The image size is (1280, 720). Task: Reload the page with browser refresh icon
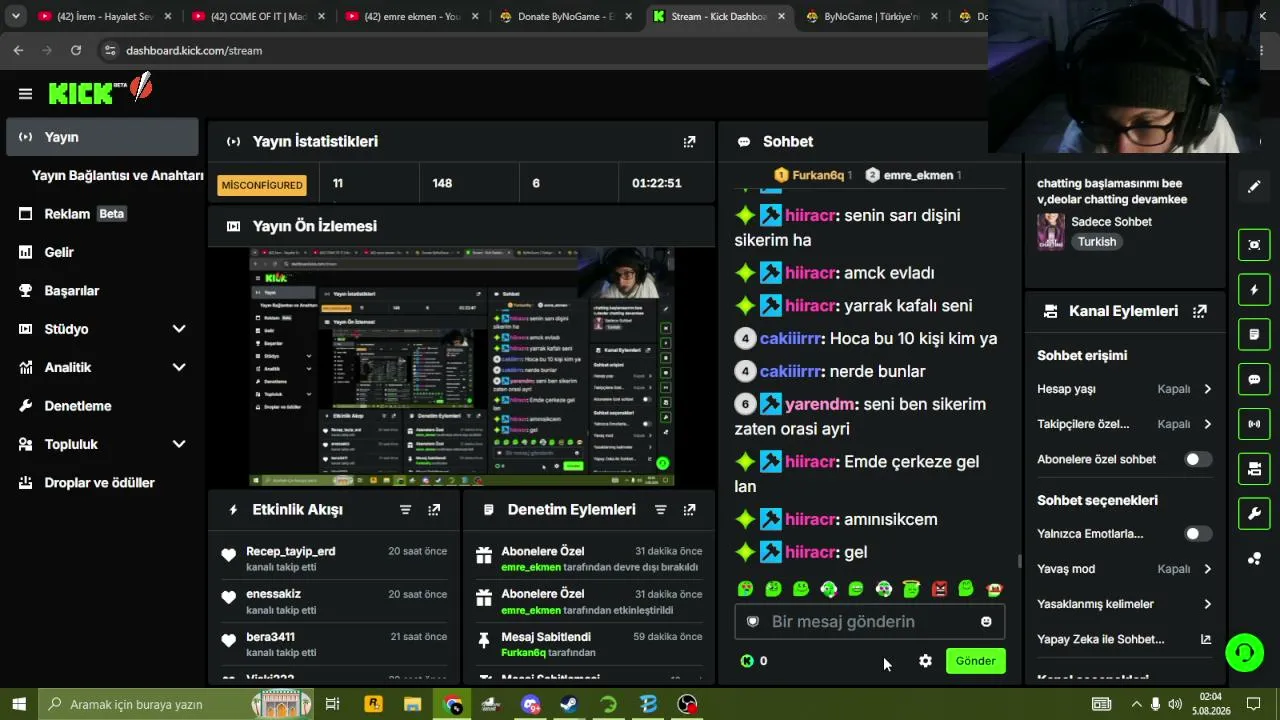click(76, 50)
